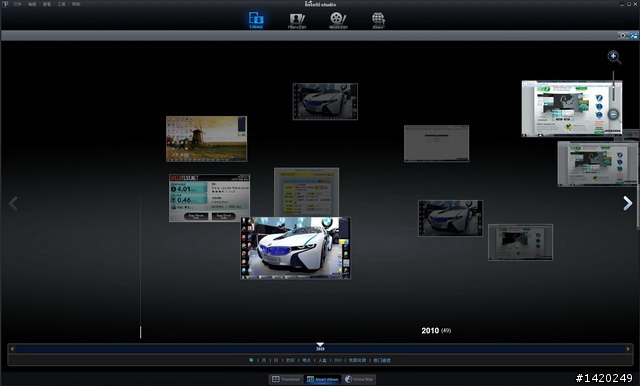This screenshot has width=640, height=386.
Task: Select the bright webpage screenshot thumbnail at top right
Action: pyautogui.click(x=572, y=109)
